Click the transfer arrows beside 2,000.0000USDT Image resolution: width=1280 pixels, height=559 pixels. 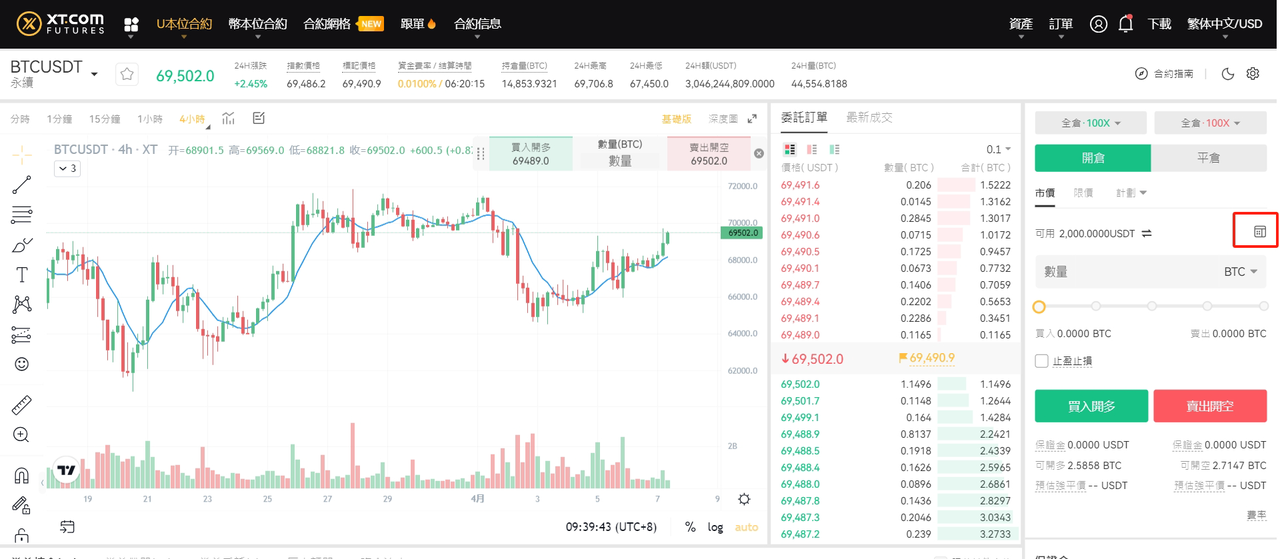point(1146,233)
